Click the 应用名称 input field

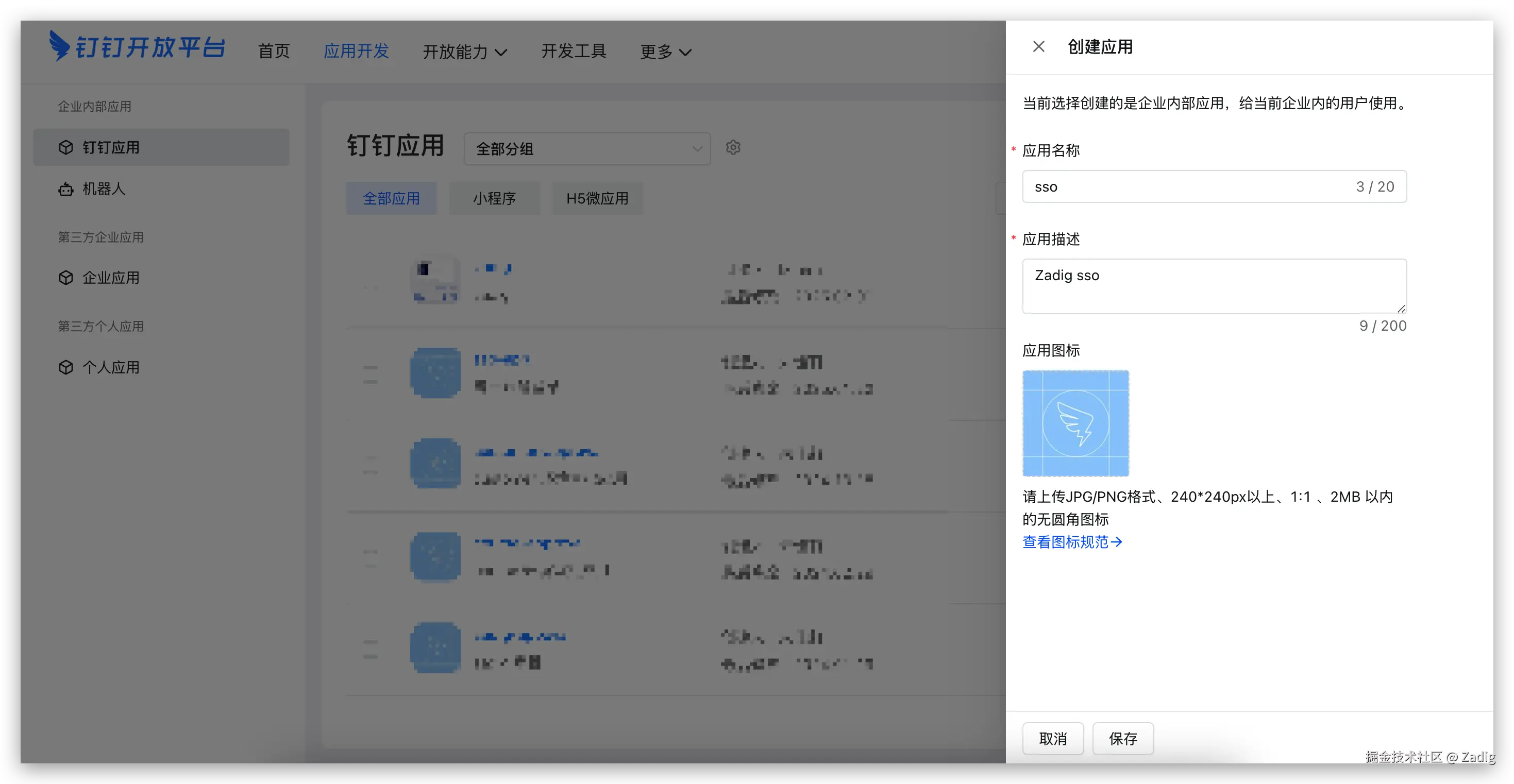1193,187
